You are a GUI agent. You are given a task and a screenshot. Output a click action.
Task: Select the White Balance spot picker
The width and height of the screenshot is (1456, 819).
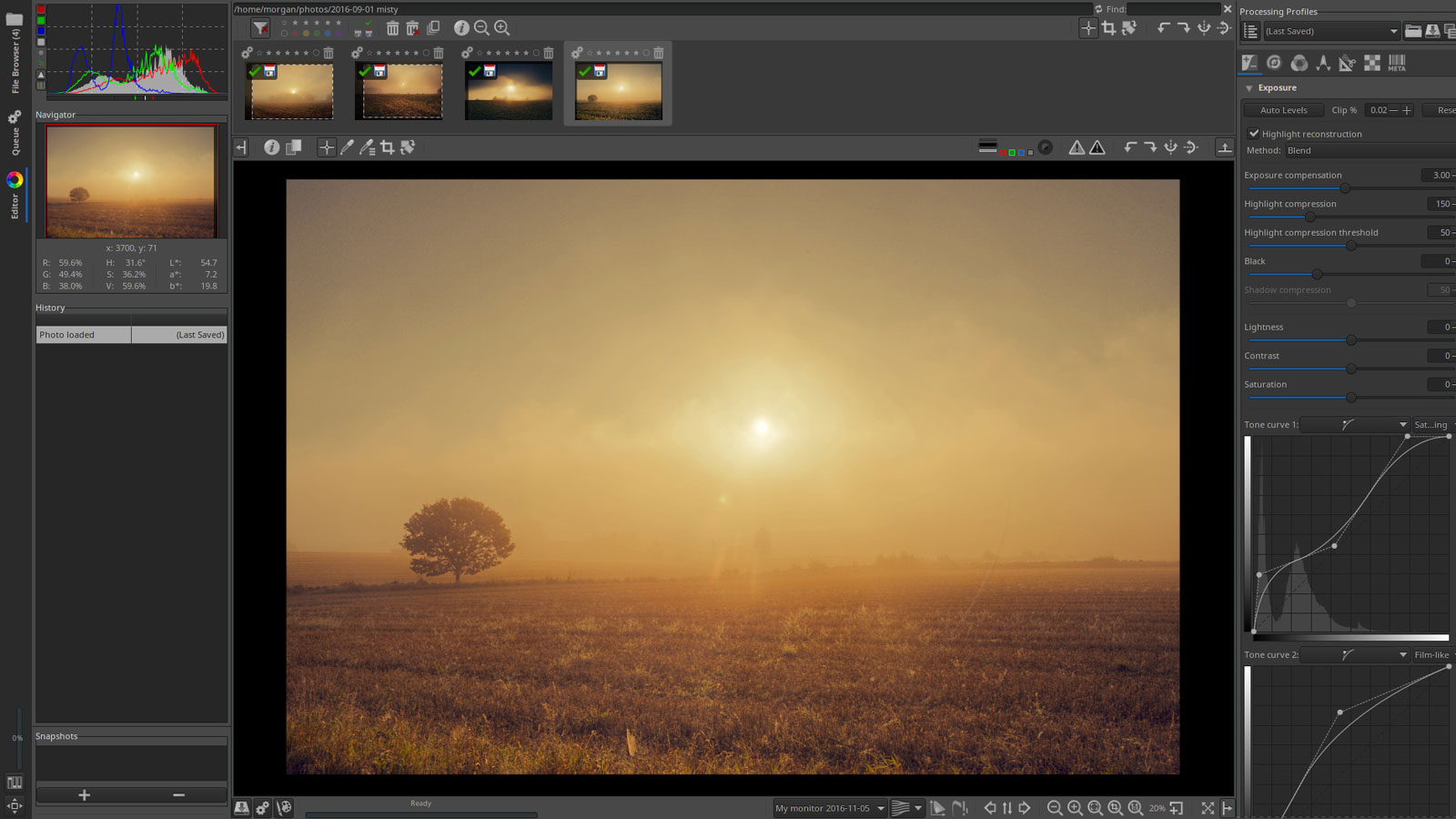click(x=347, y=147)
